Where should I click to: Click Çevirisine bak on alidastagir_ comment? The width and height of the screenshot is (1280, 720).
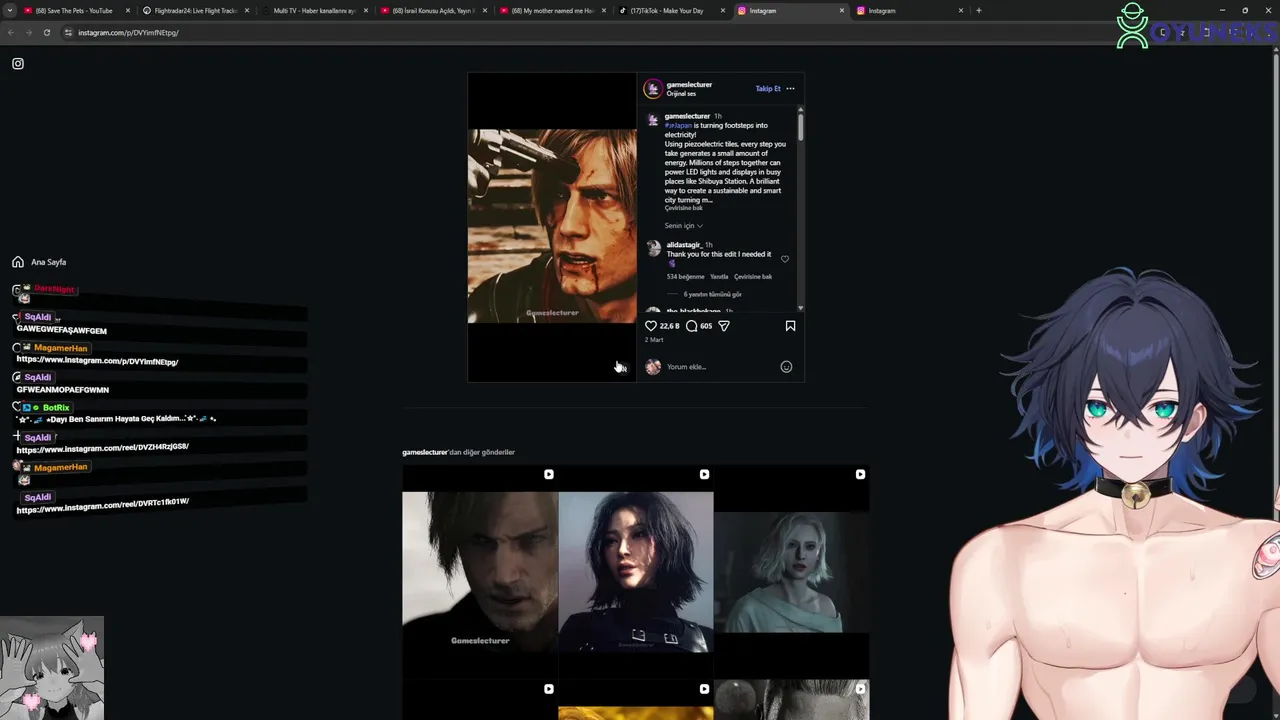tap(753, 277)
